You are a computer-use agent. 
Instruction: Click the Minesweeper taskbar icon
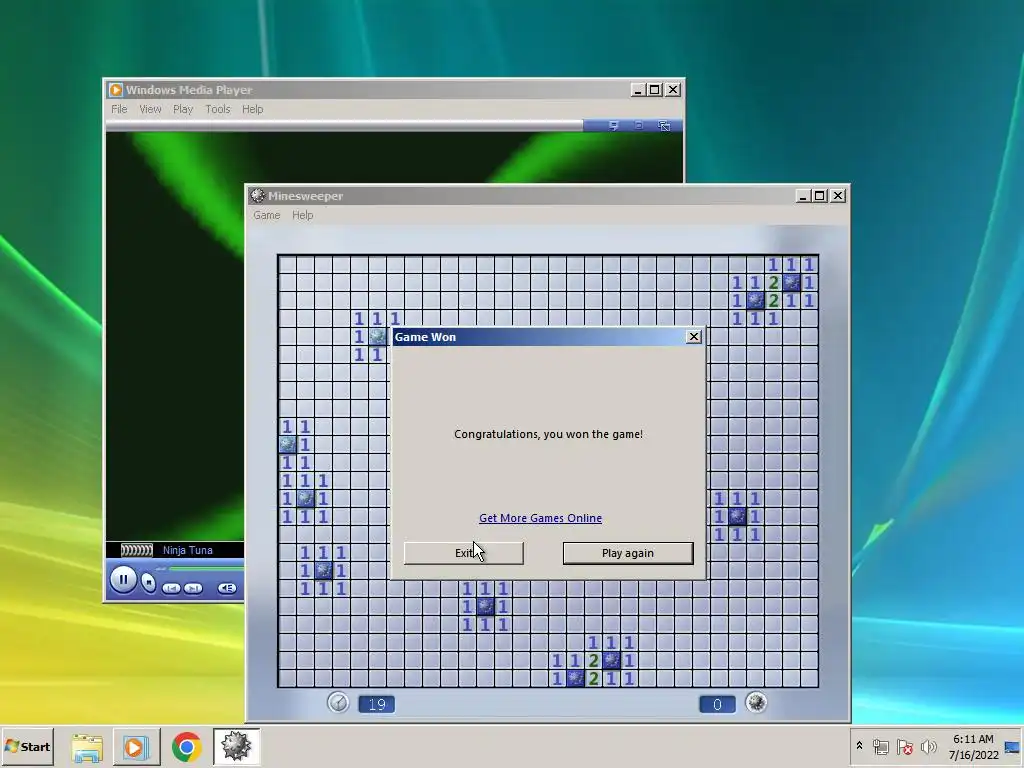point(236,746)
